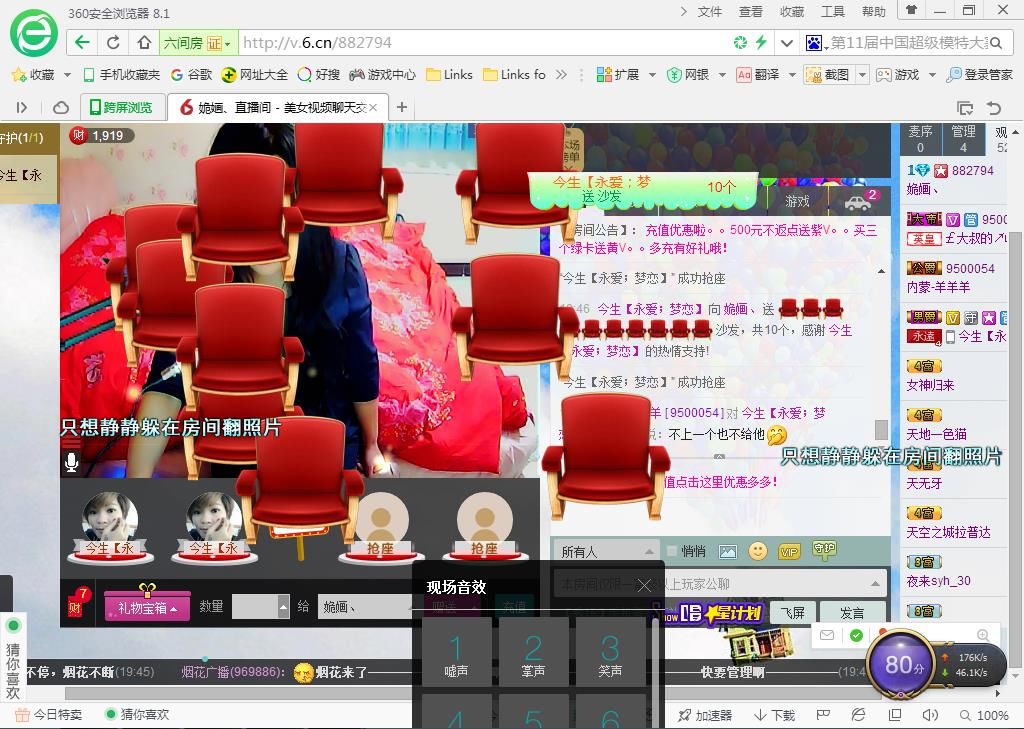Close the 现场音效 sound effects panel
This screenshot has width=1024, height=729.
pos(644,585)
